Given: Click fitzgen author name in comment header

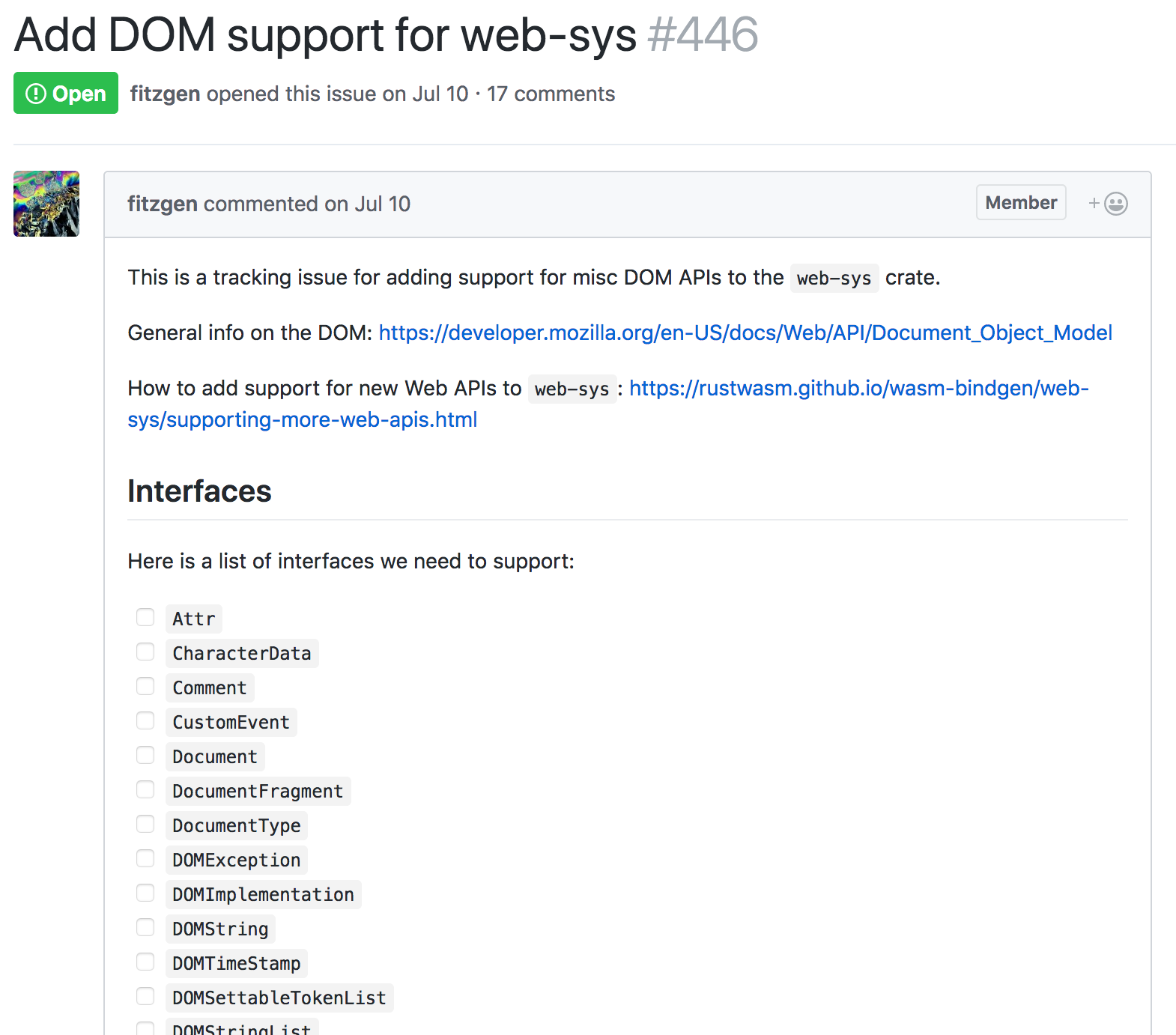Looking at the screenshot, I should (162, 204).
